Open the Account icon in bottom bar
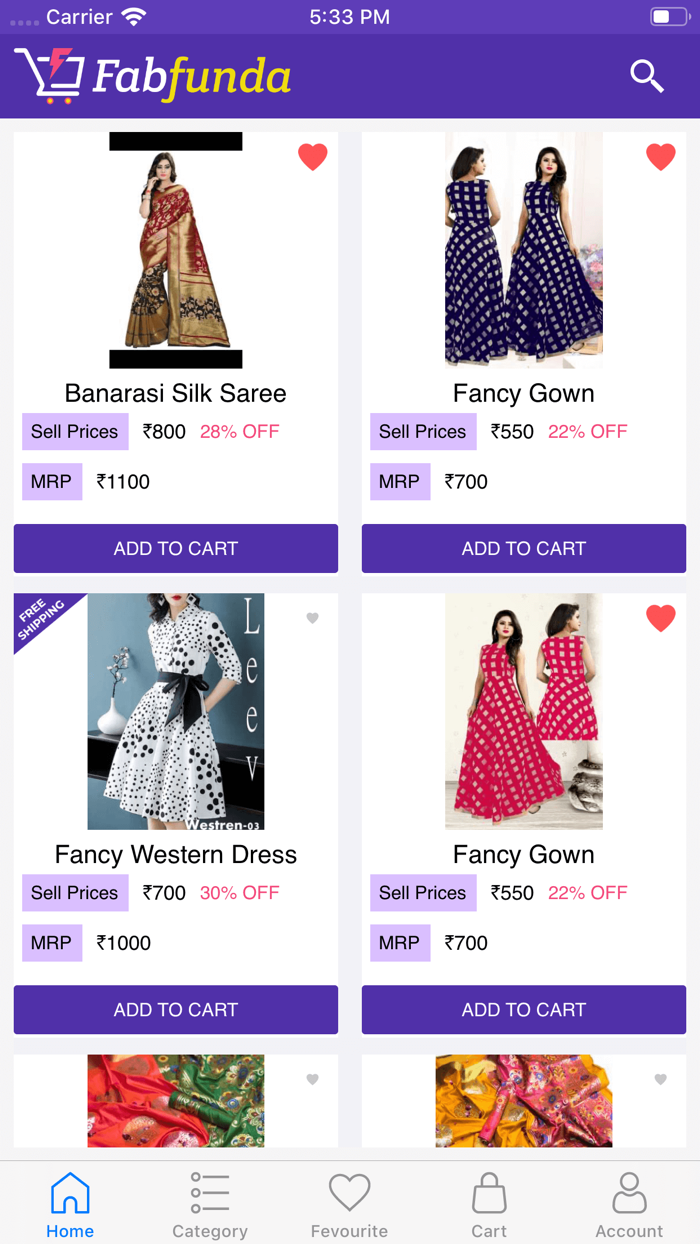This screenshot has width=700, height=1244. 629,1192
